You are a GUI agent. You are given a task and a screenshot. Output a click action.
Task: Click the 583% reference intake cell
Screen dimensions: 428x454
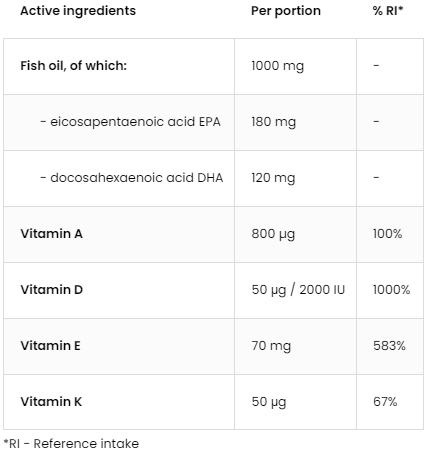389,346
